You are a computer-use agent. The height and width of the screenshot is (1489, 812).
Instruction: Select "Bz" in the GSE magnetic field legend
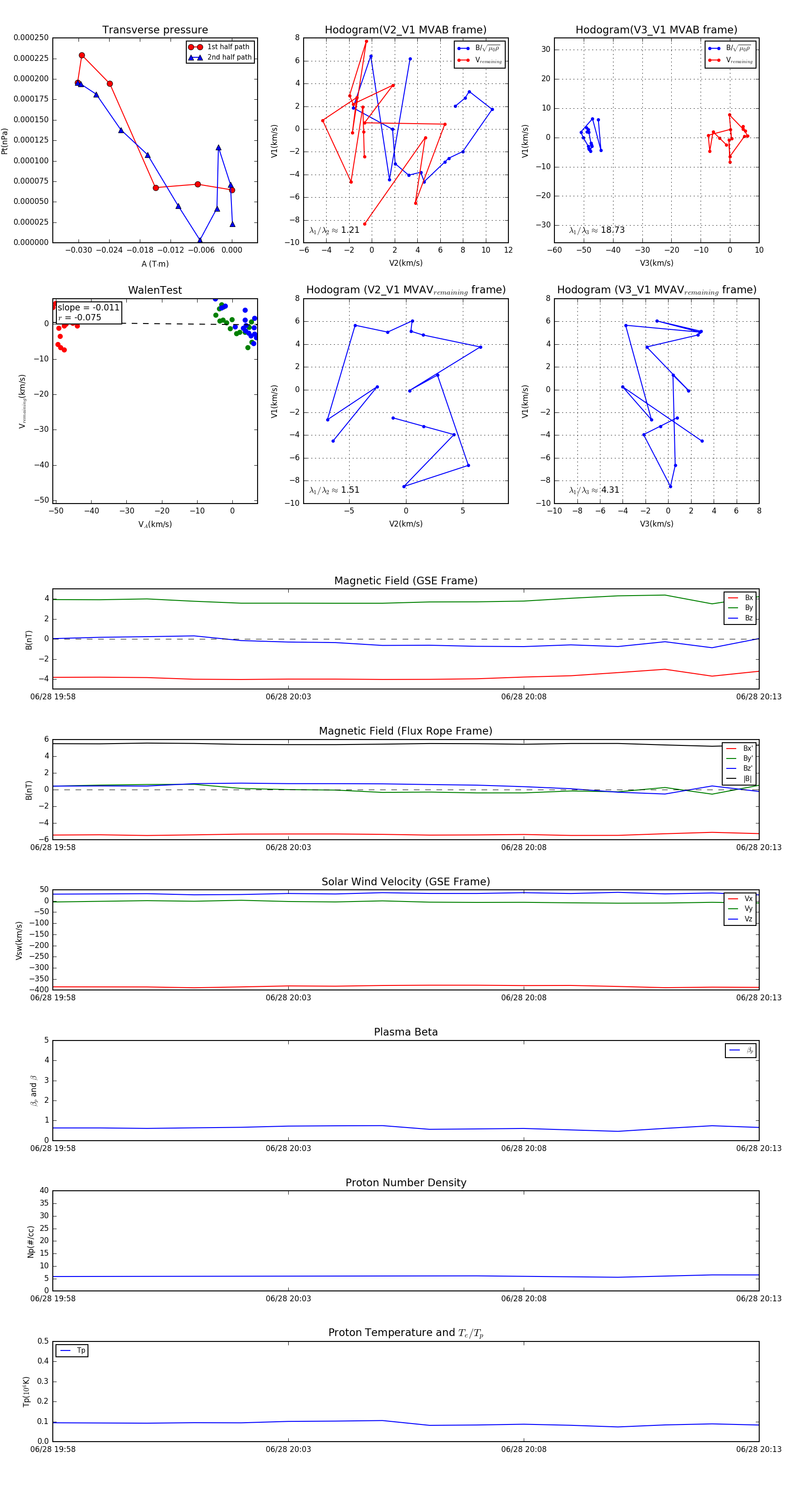click(740, 618)
